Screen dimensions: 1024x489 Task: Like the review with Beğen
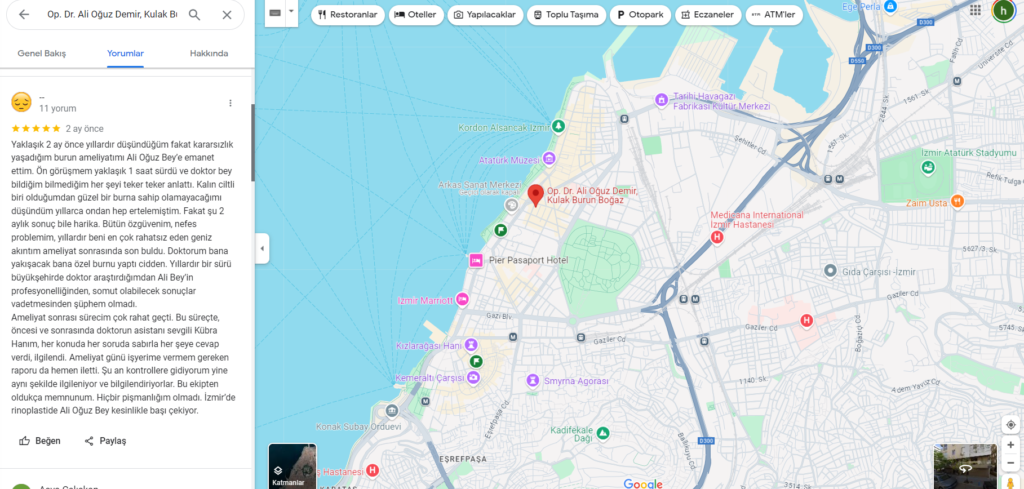[x=39, y=441]
